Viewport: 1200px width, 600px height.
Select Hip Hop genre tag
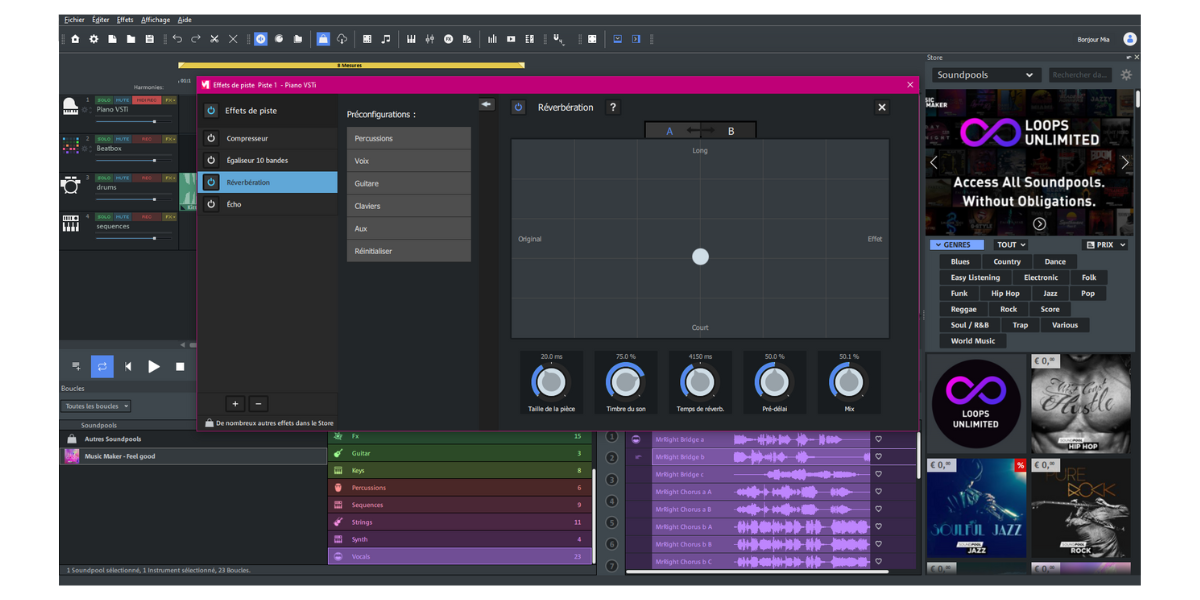[x=1005, y=293]
